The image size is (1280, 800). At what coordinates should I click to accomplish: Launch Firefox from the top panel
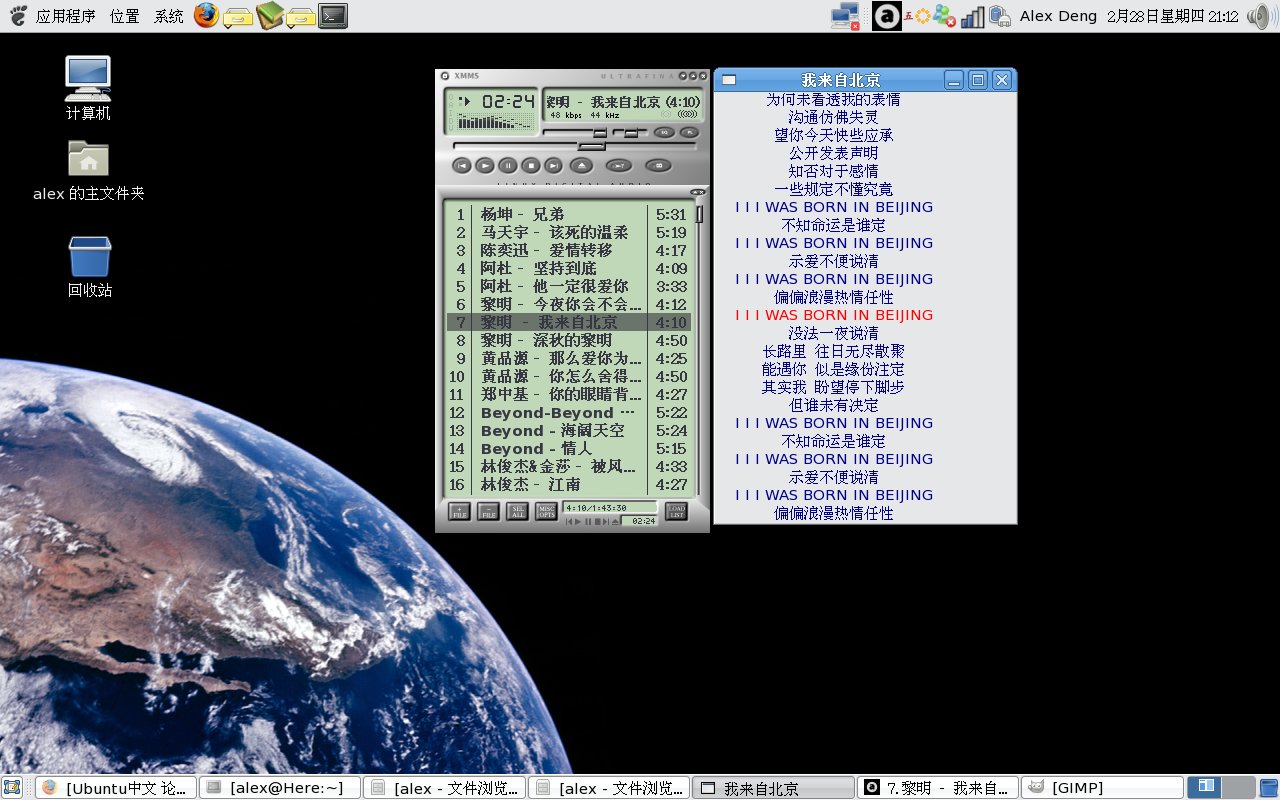pos(206,15)
